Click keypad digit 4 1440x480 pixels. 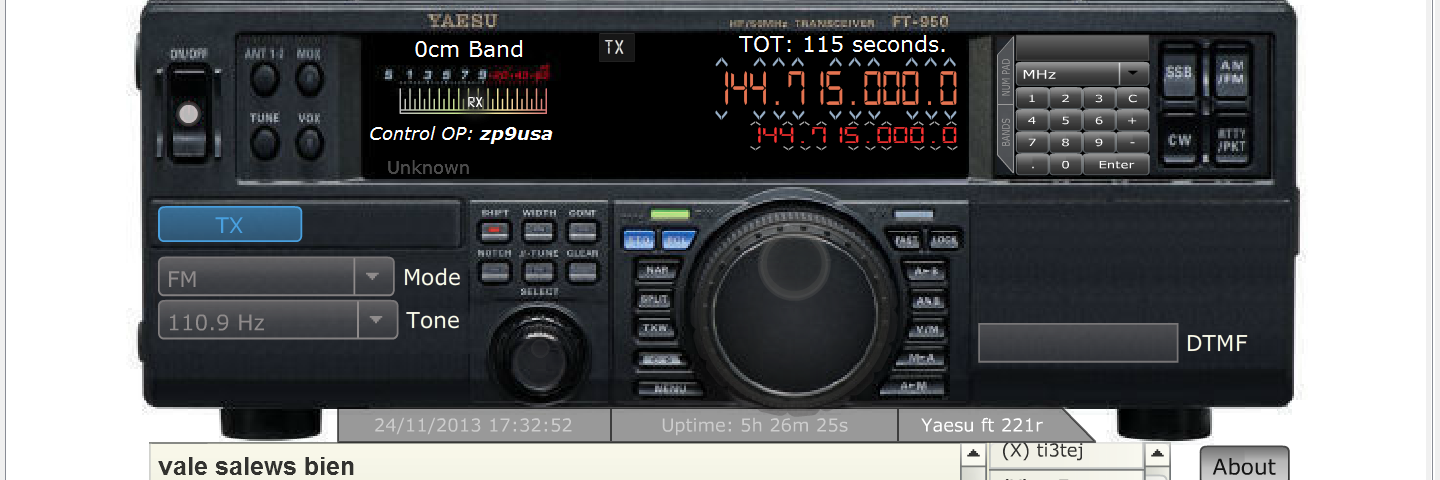click(1032, 120)
